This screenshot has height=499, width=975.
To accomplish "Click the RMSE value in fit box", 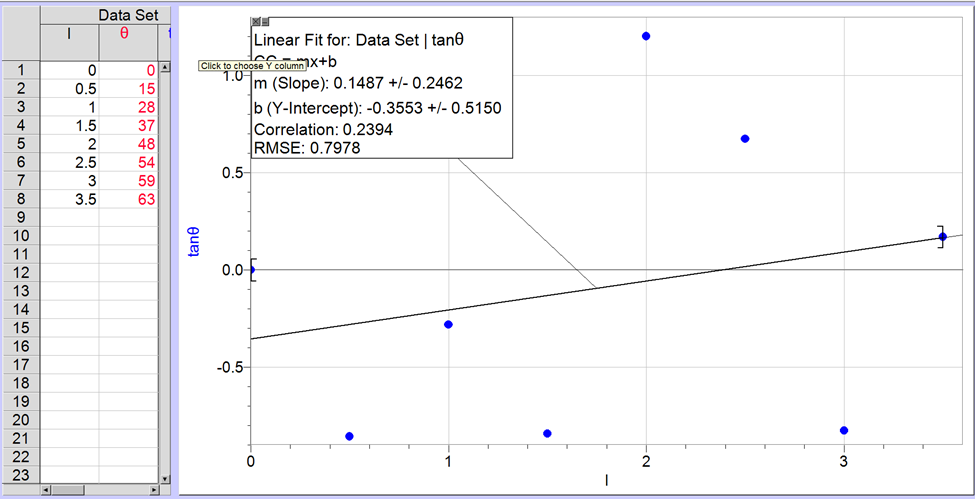I will coord(335,148).
